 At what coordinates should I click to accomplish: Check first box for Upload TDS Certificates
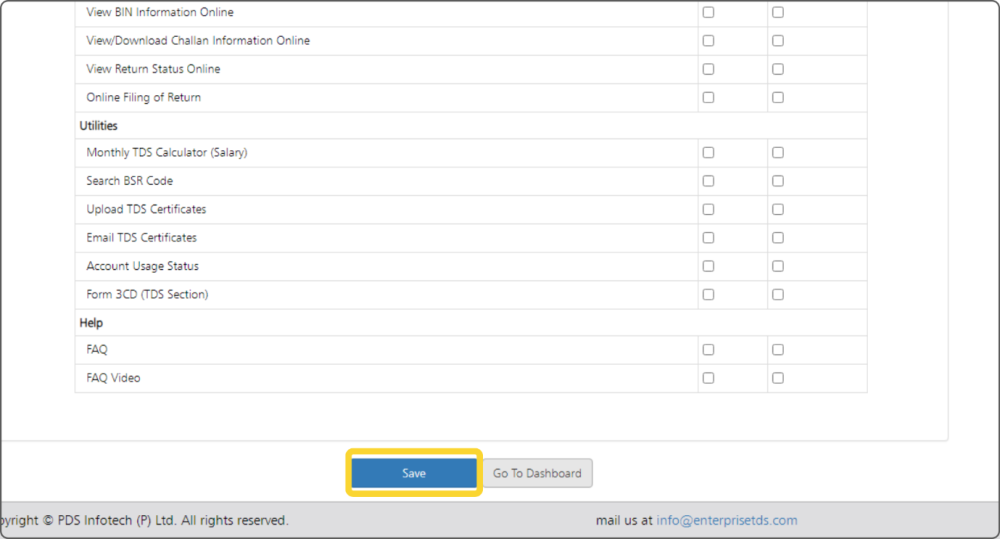click(708, 210)
